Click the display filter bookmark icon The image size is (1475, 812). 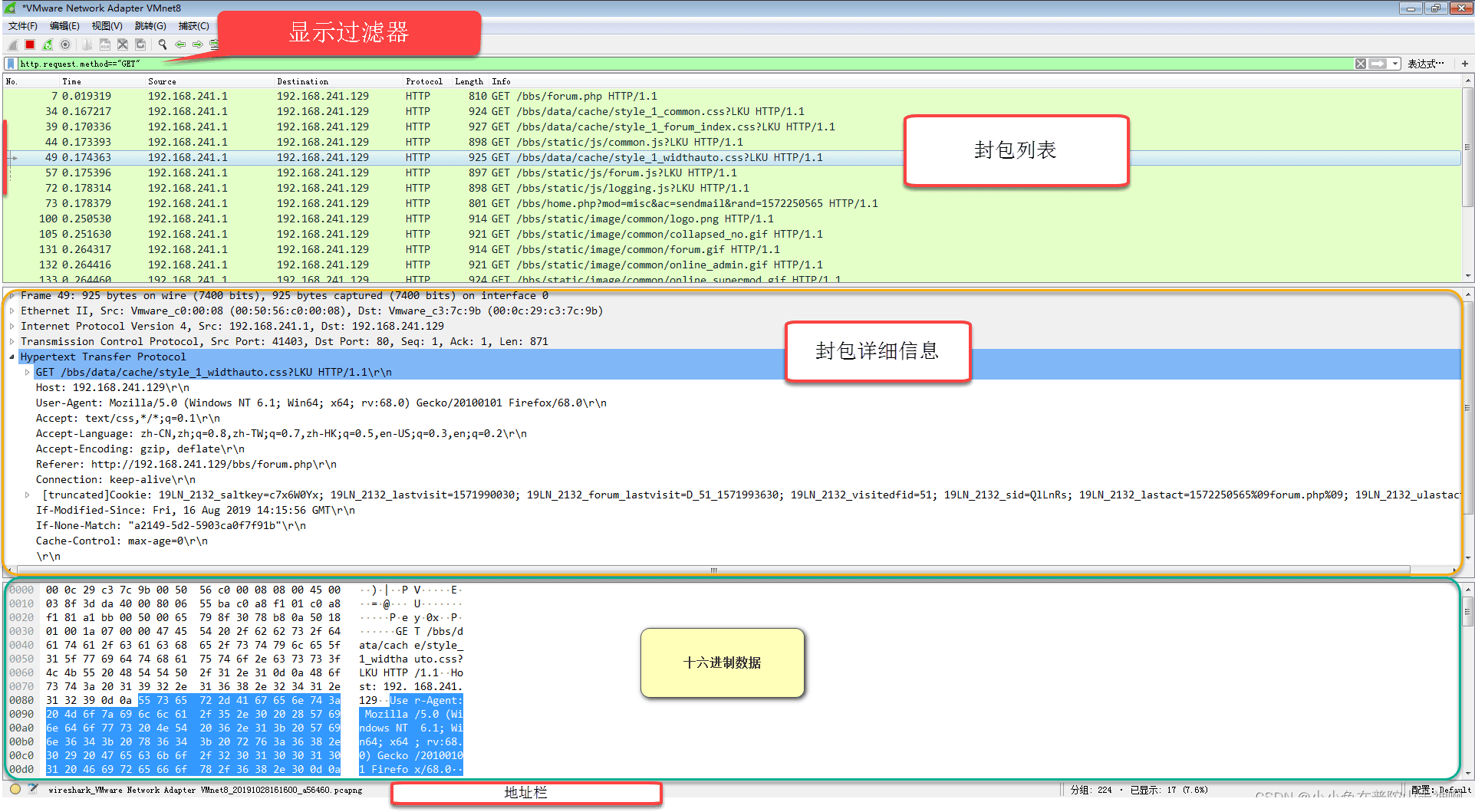point(11,64)
